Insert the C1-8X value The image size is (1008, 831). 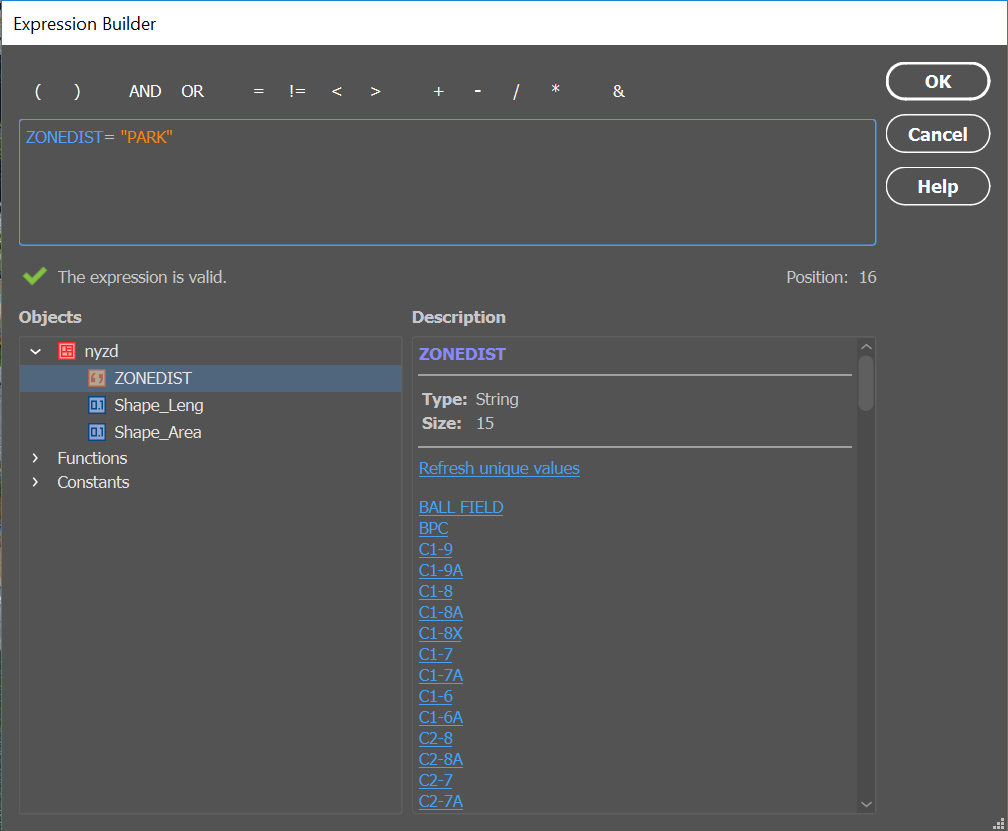440,634
